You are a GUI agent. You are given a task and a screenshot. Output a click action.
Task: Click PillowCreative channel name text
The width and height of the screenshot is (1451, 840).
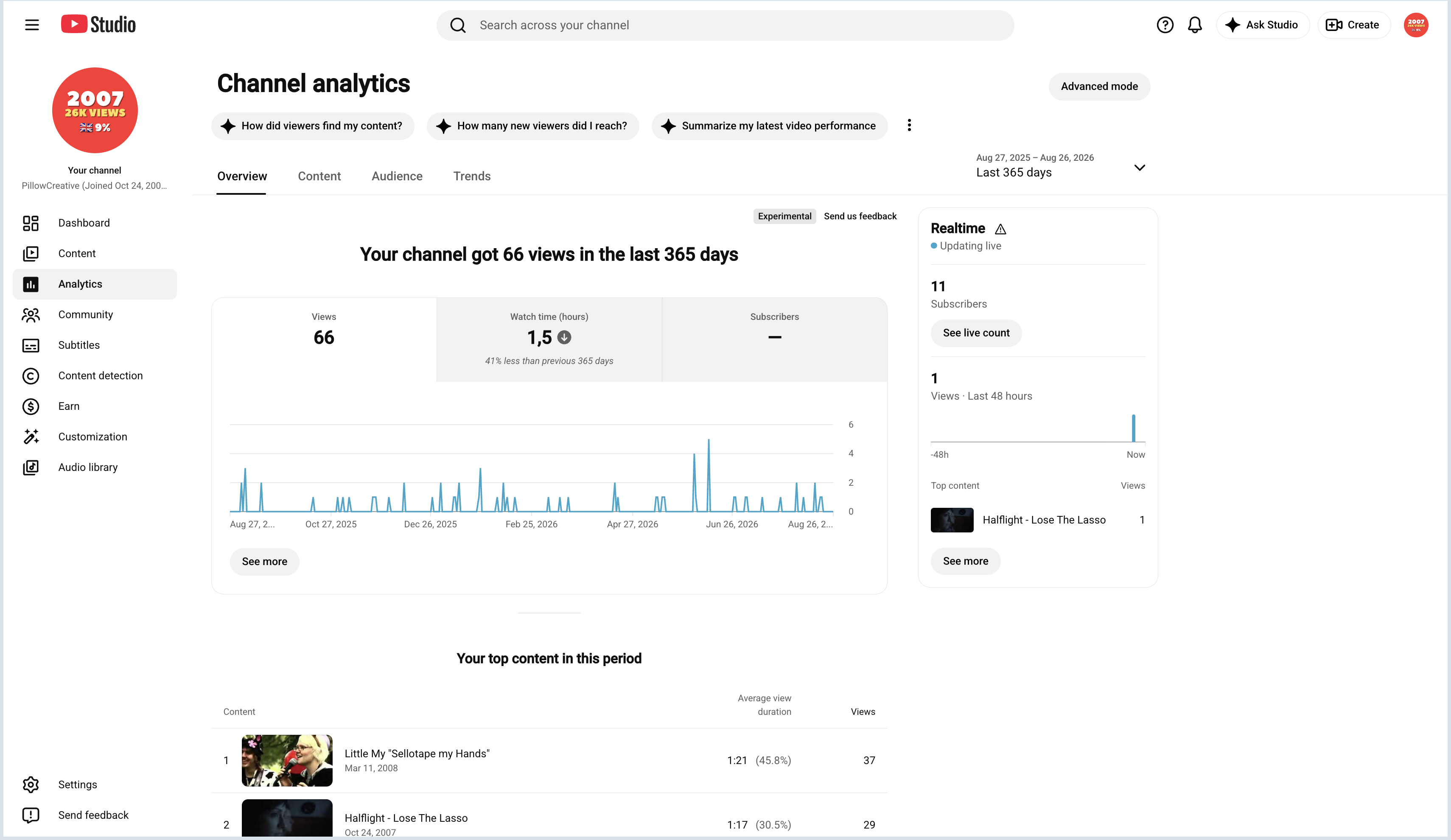click(95, 185)
